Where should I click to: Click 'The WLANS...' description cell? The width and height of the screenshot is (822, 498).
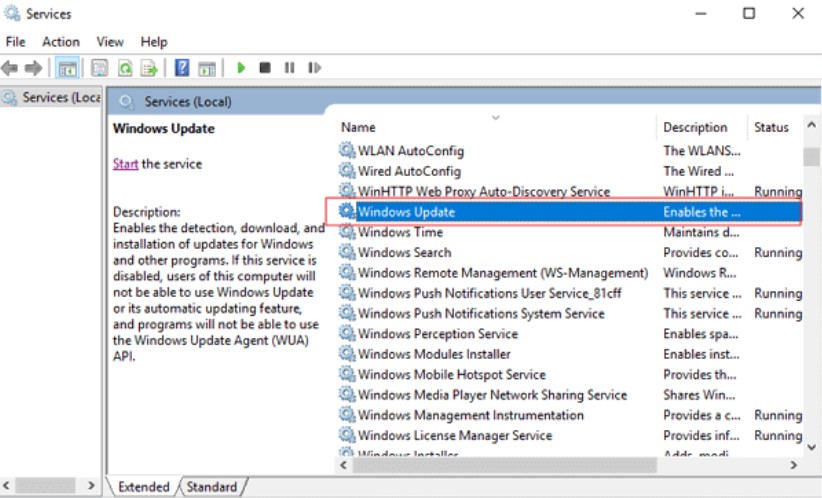(701, 151)
